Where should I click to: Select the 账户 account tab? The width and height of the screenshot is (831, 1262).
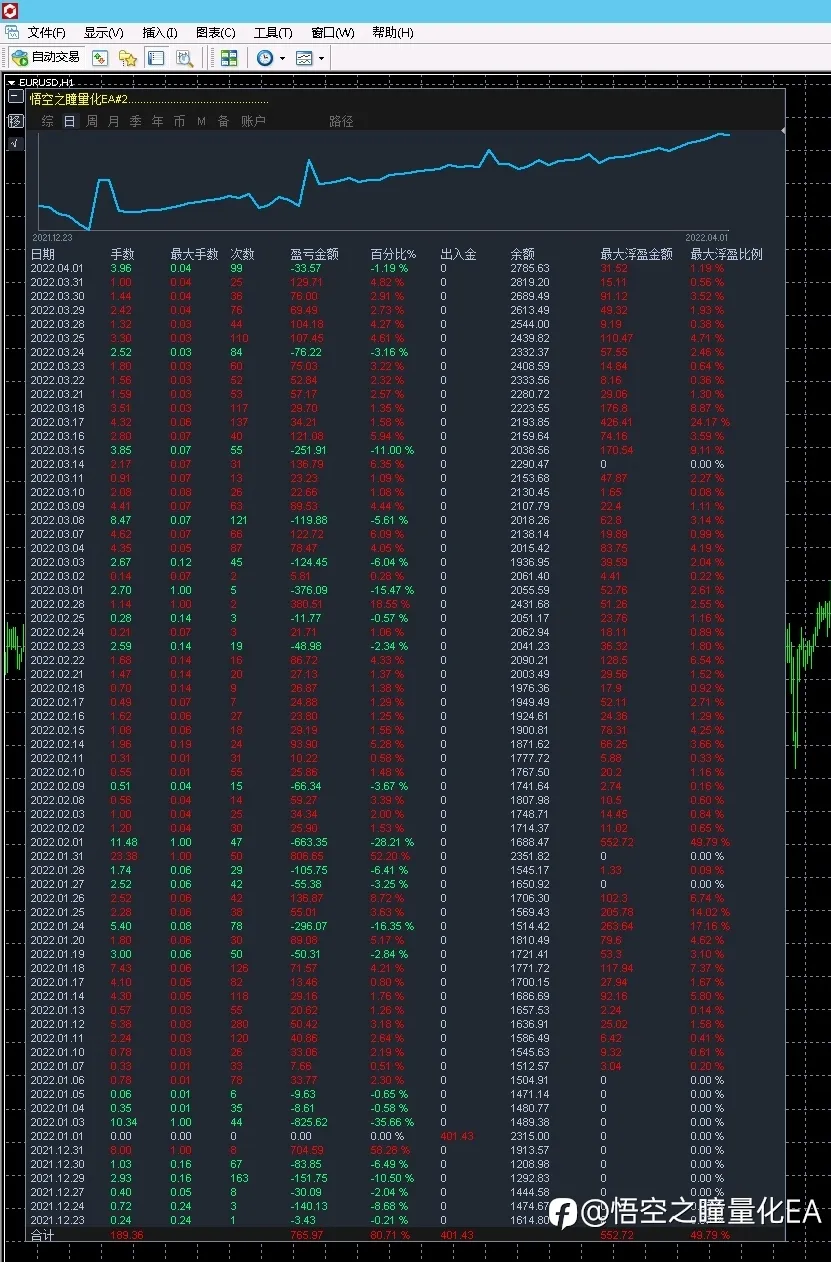(253, 121)
